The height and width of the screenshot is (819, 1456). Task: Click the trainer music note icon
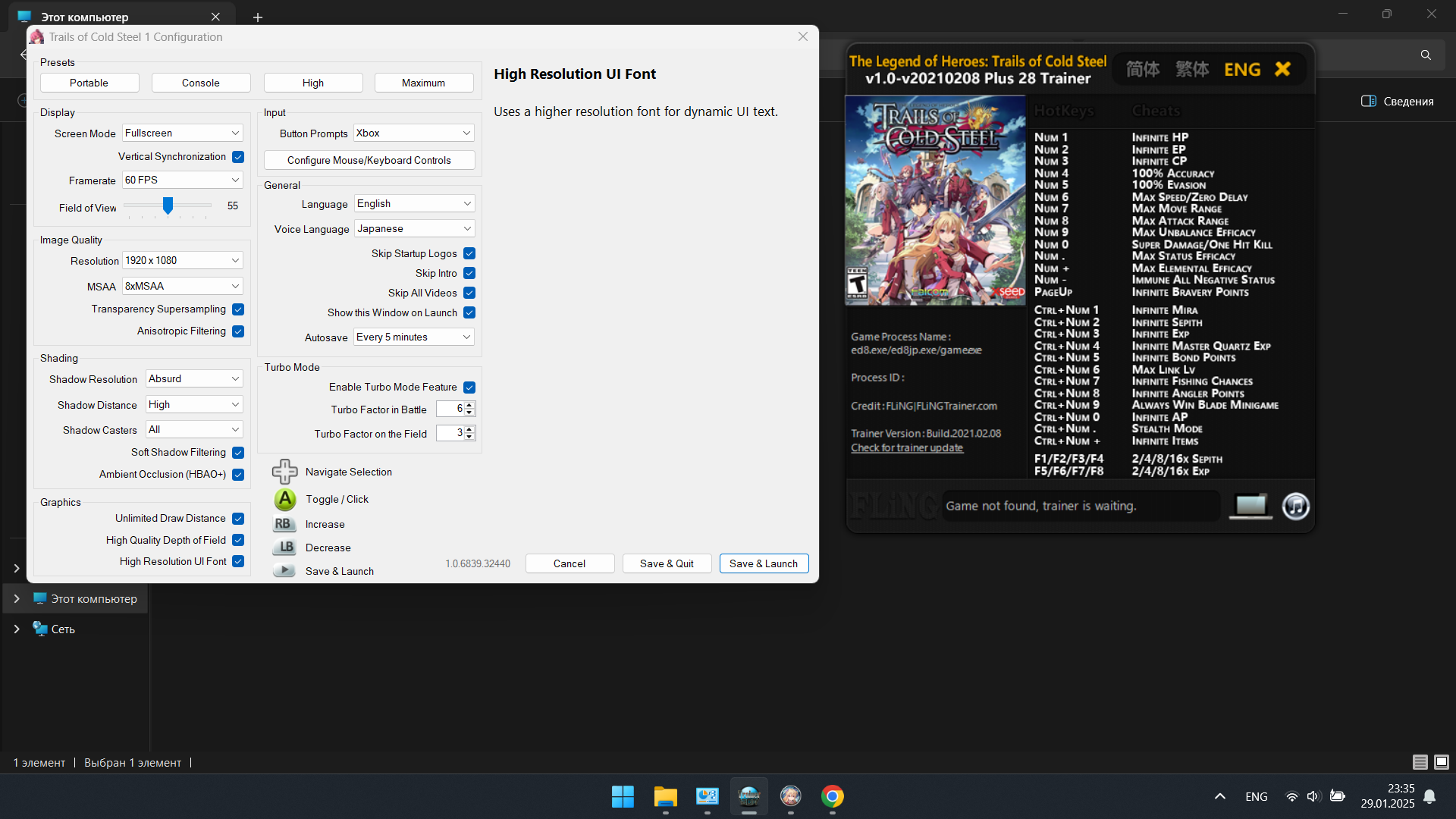pyautogui.click(x=1295, y=506)
